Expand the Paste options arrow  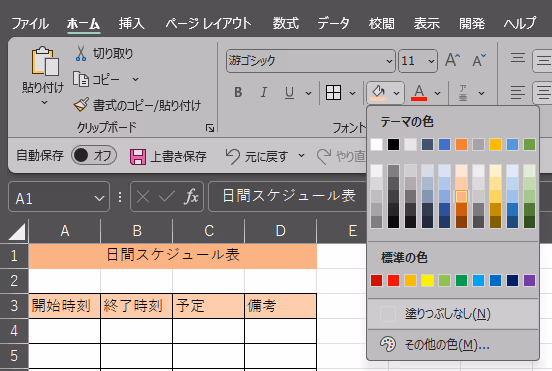pos(44,103)
